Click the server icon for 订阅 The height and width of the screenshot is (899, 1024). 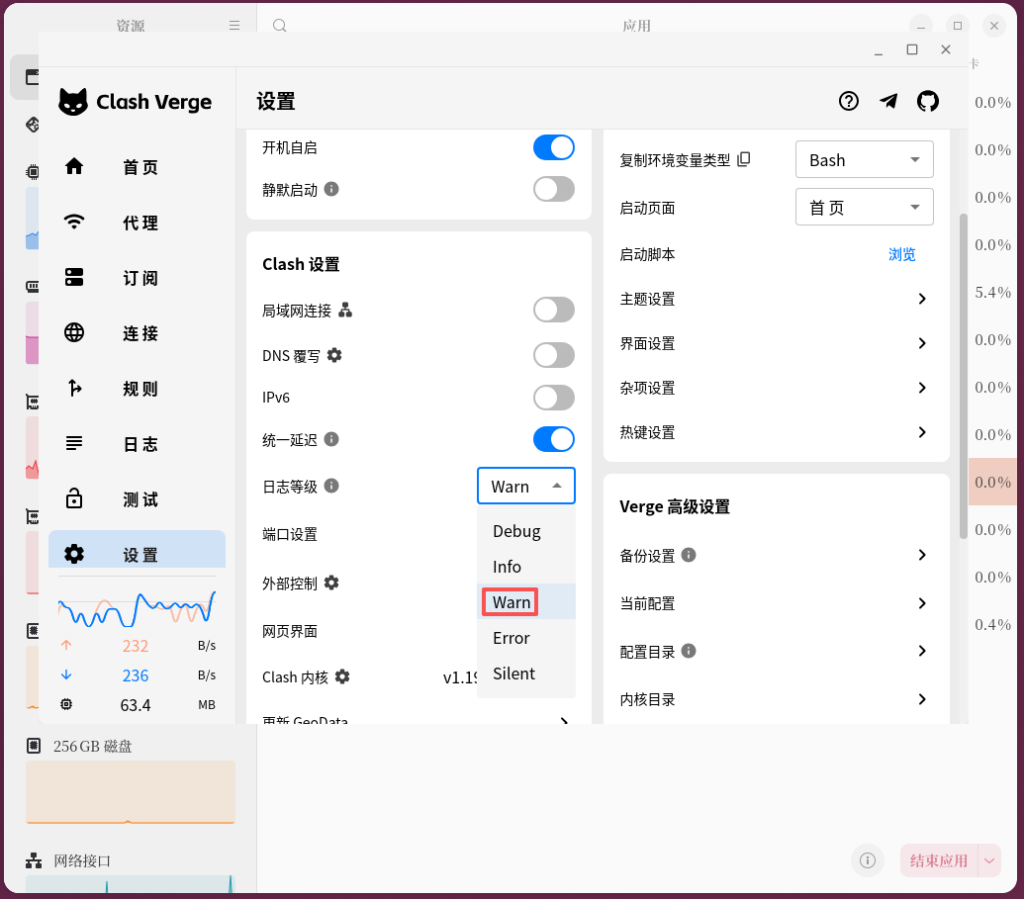(74, 277)
